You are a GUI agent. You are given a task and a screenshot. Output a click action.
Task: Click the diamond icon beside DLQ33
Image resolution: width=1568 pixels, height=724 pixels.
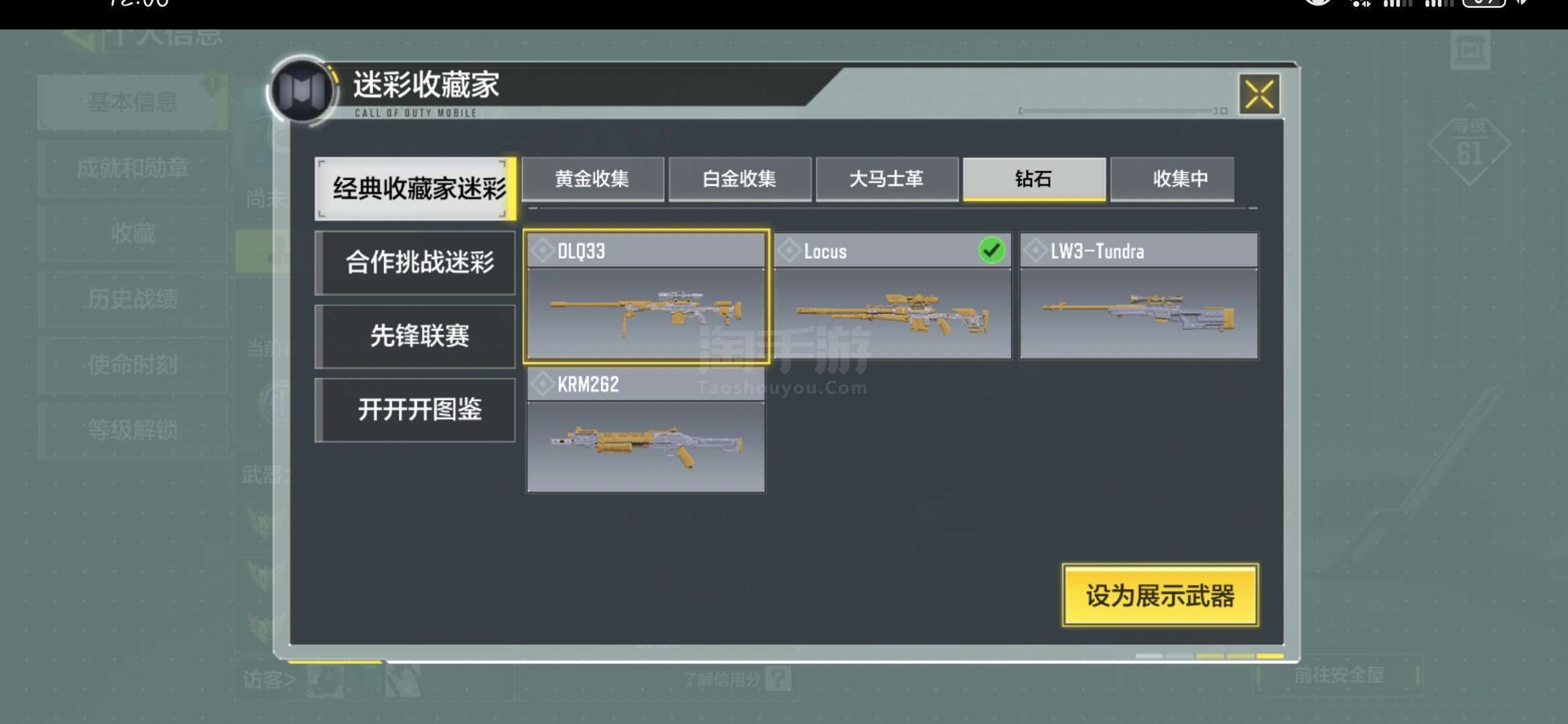542,251
